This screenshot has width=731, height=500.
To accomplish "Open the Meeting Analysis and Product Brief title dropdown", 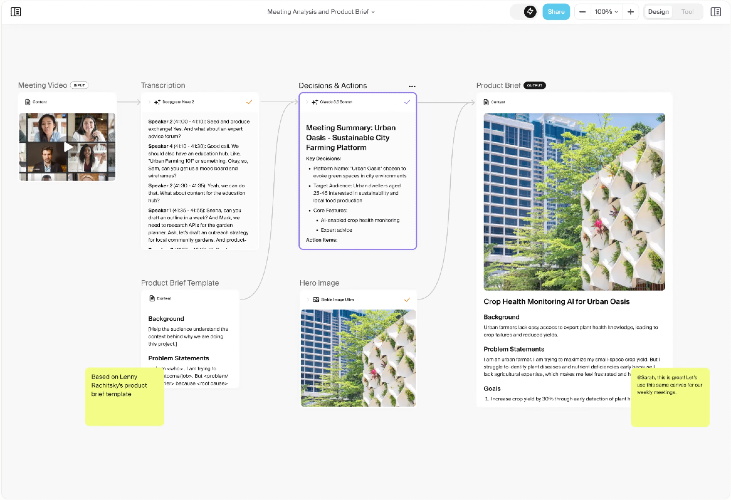I will pos(321,12).
